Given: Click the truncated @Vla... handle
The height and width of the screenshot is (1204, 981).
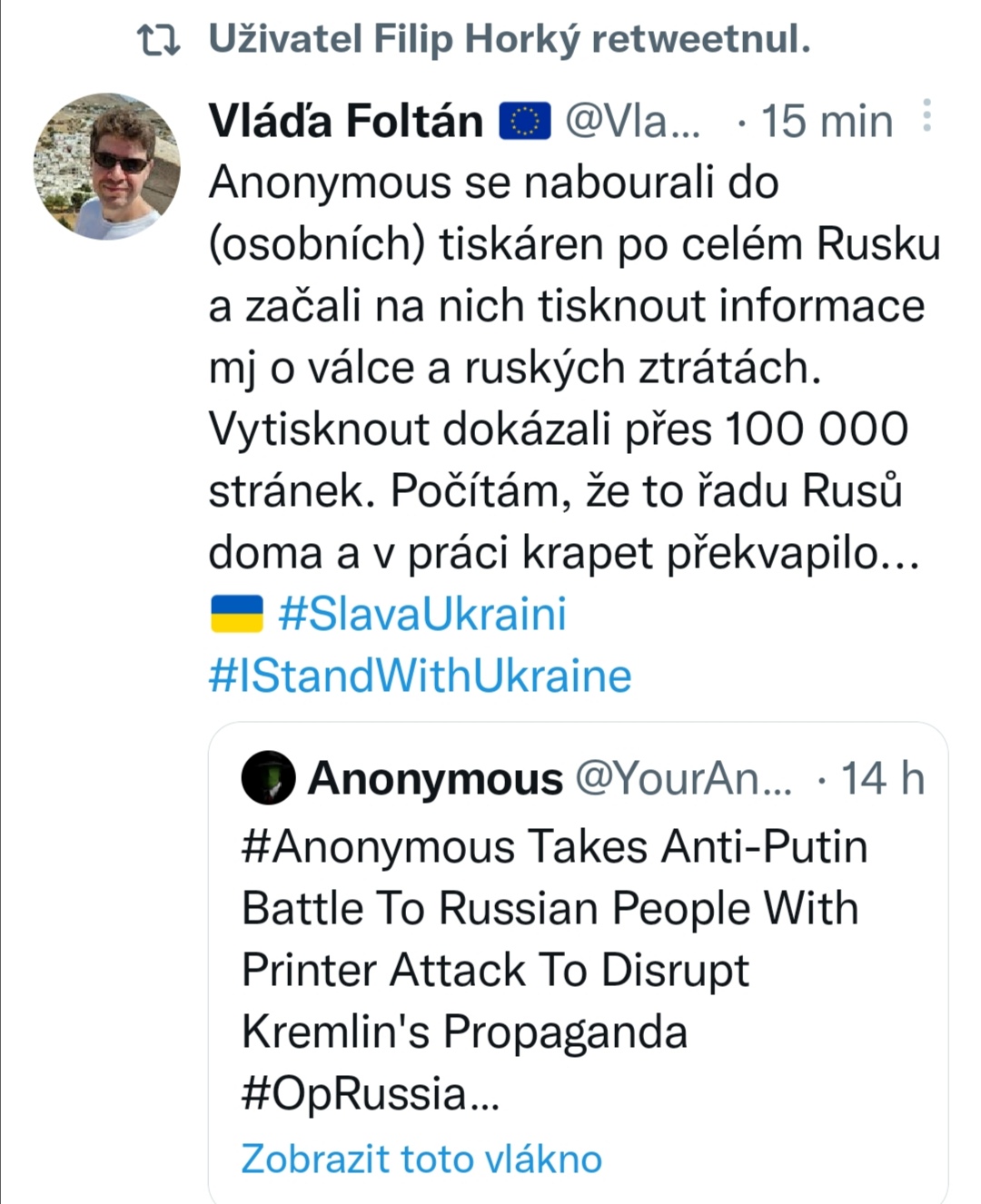Looking at the screenshot, I should 633,121.
